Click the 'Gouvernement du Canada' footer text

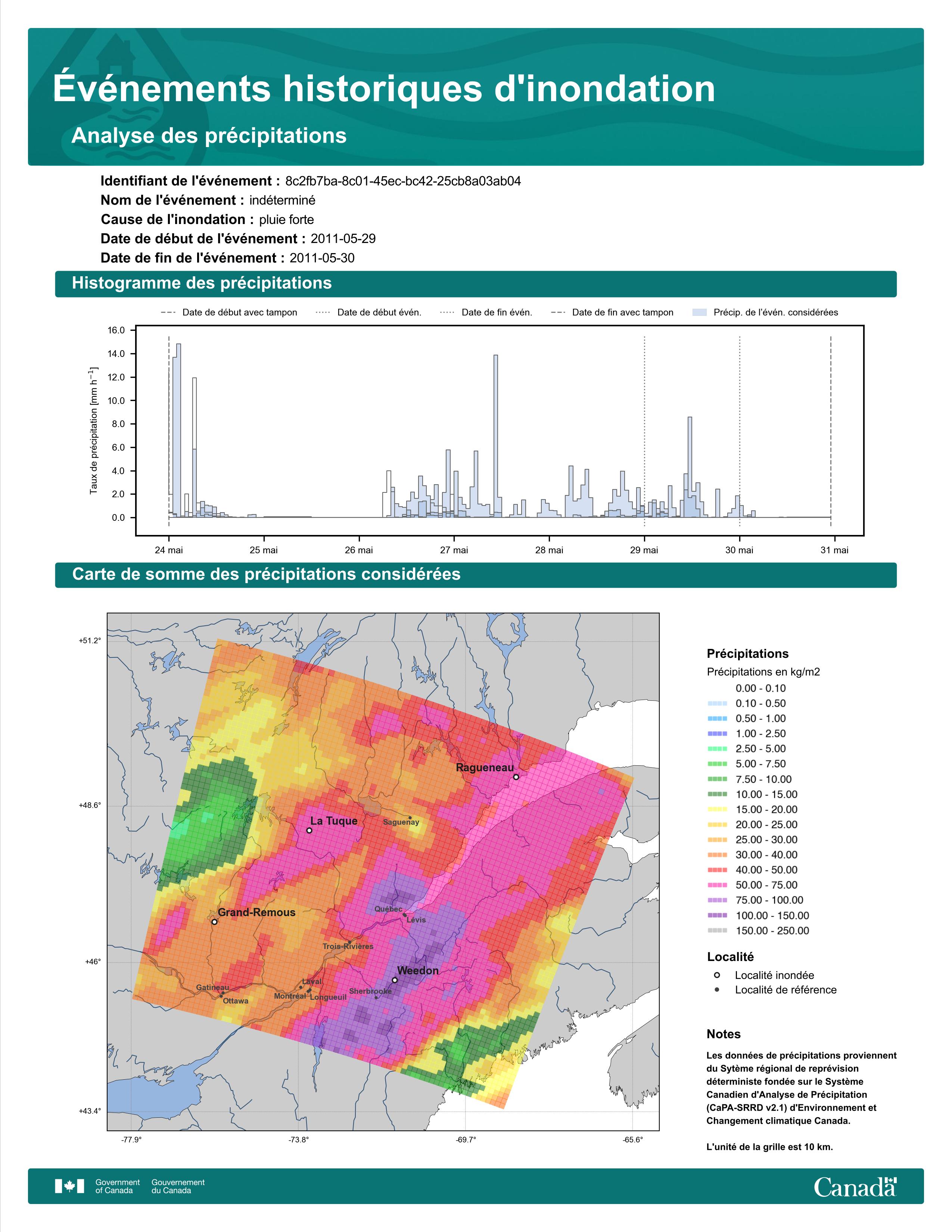point(178,1186)
